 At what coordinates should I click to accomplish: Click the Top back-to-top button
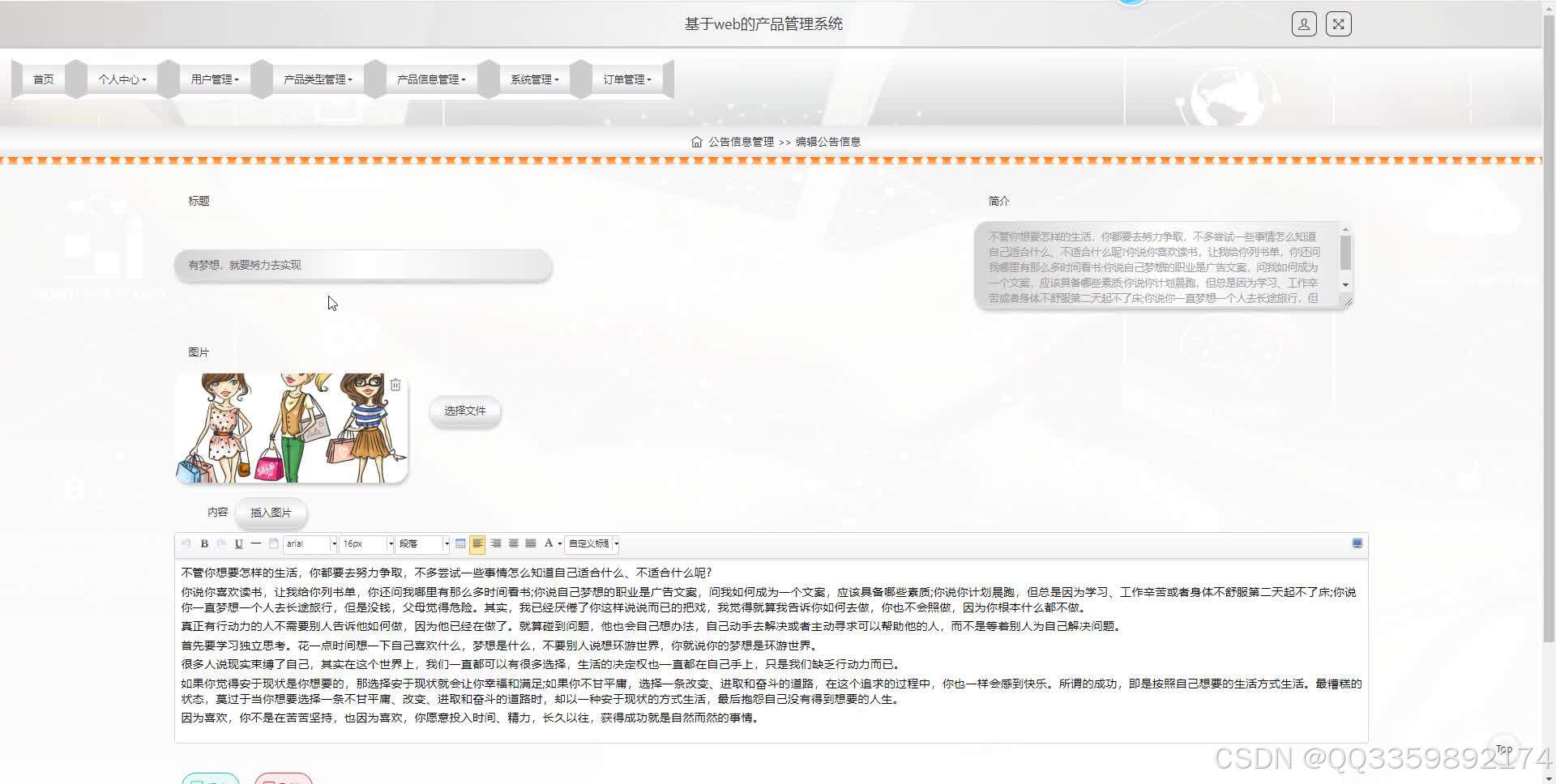(x=1504, y=749)
